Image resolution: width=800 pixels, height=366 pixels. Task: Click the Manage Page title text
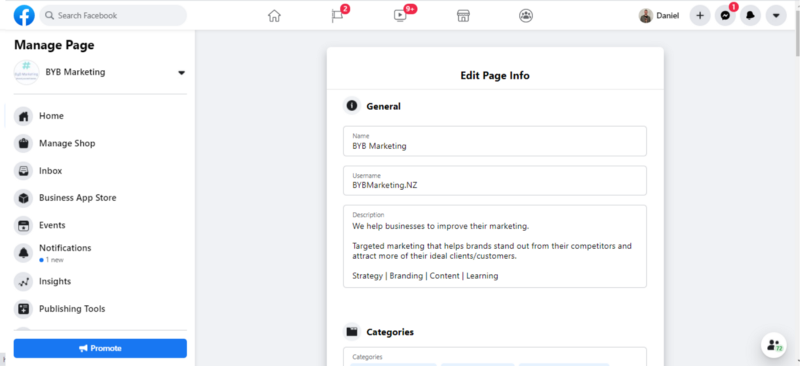54,45
